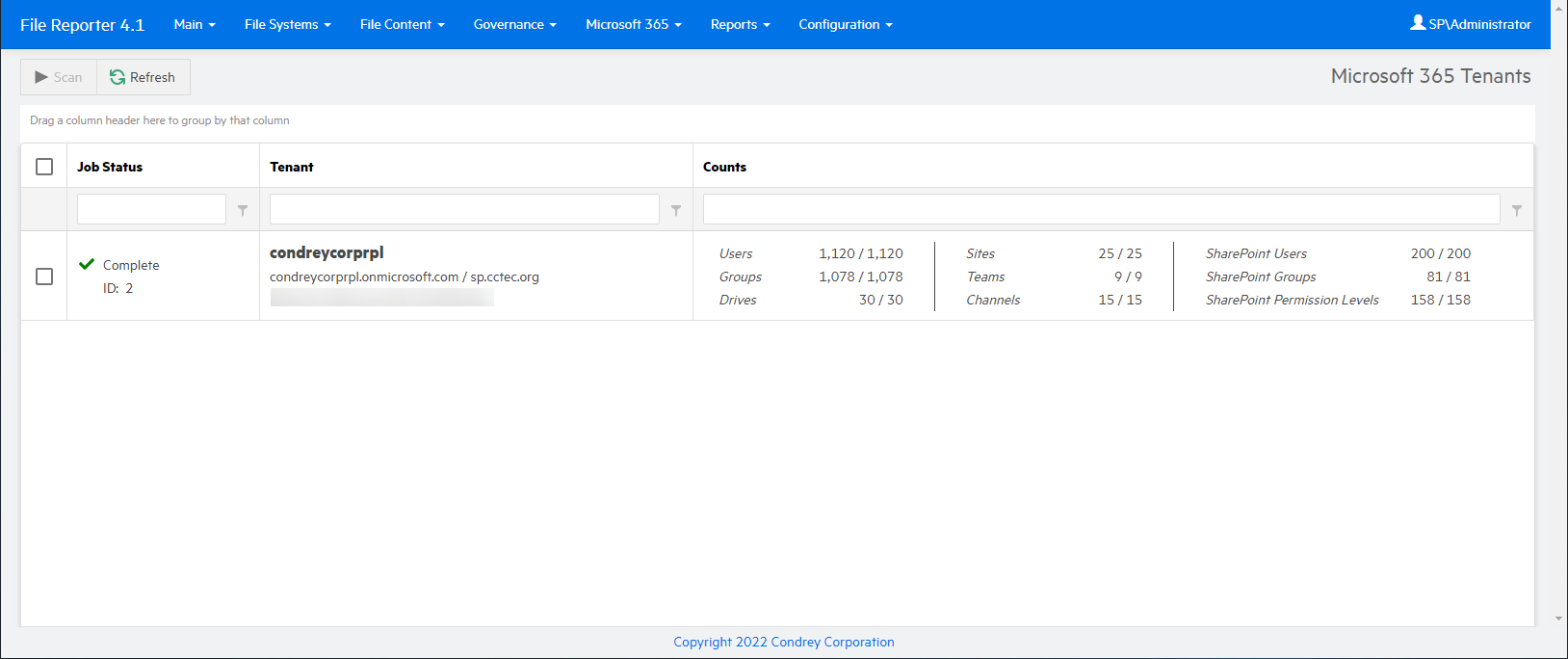The height and width of the screenshot is (659, 1568).
Task: Open the File Content menu
Action: click(402, 24)
